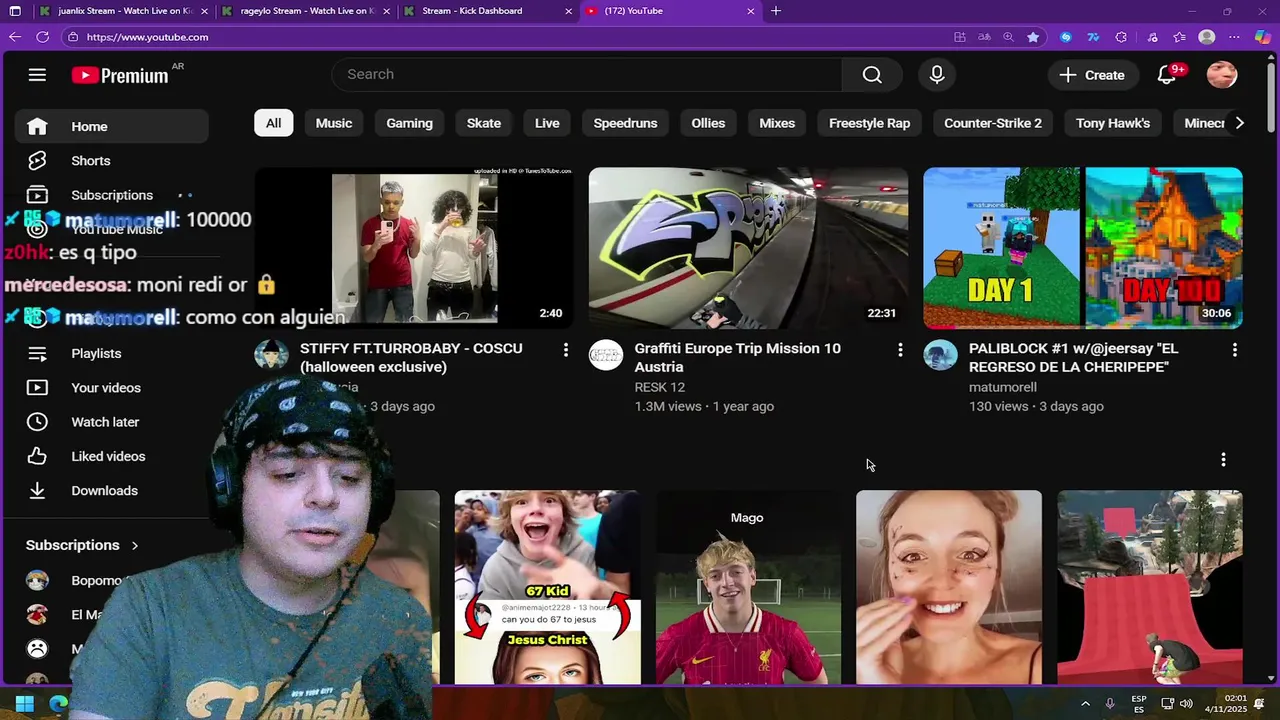Open the taskbar volume control
Image resolution: width=1280 pixels, height=720 pixels.
[1186, 704]
